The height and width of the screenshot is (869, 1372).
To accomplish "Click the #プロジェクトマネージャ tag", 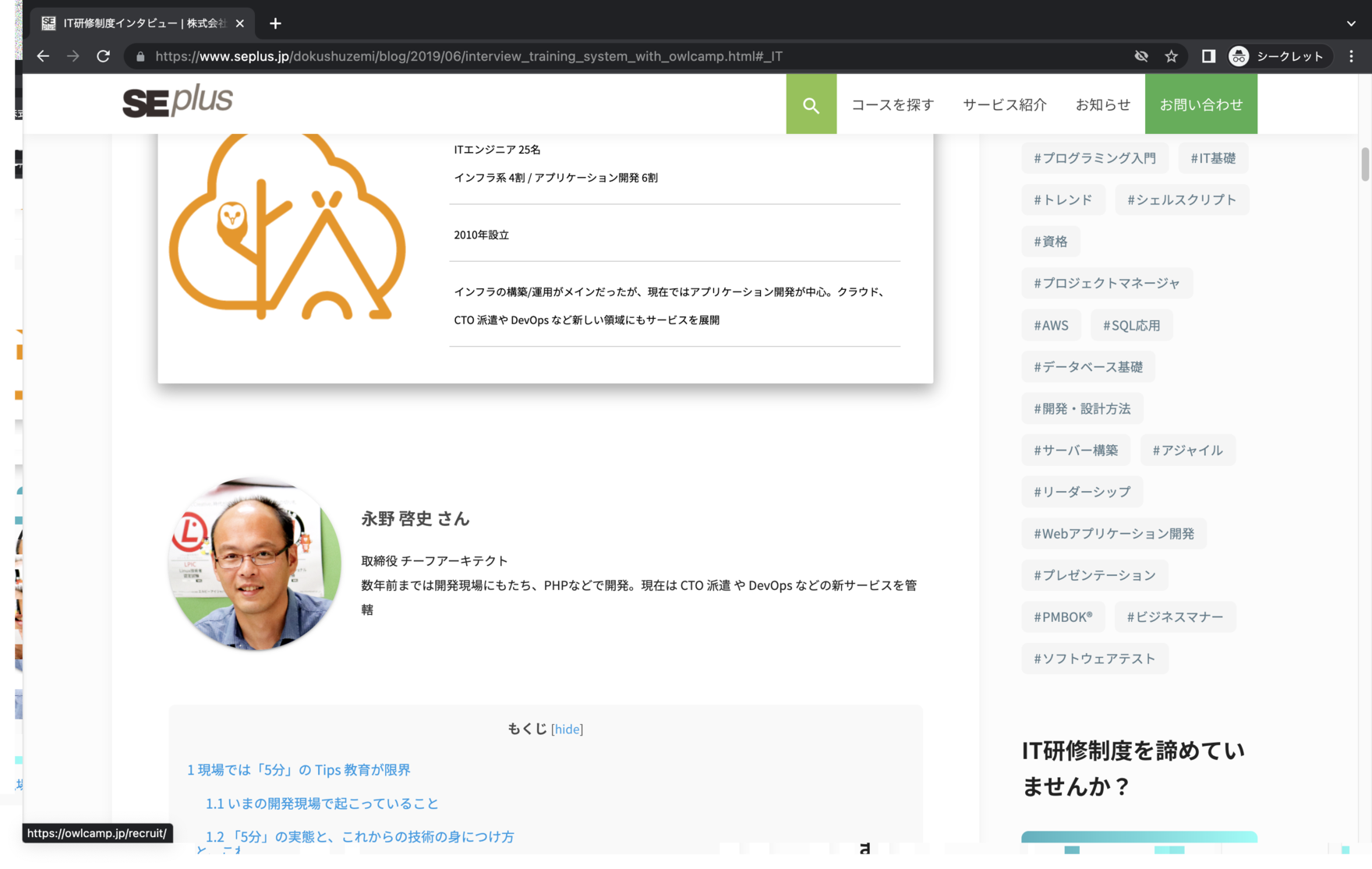I will click(1106, 283).
